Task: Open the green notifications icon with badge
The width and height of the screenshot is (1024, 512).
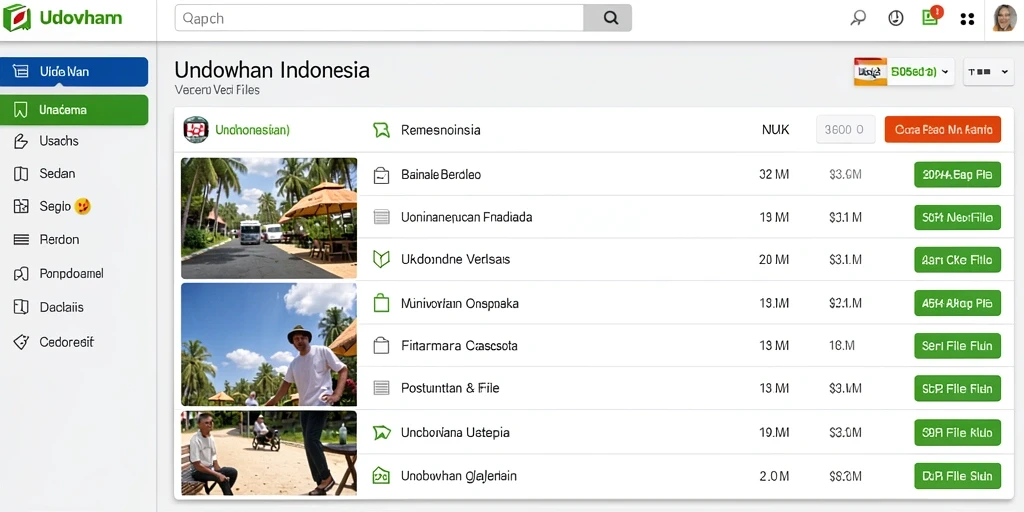Action: pyautogui.click(x=931, y=16)
